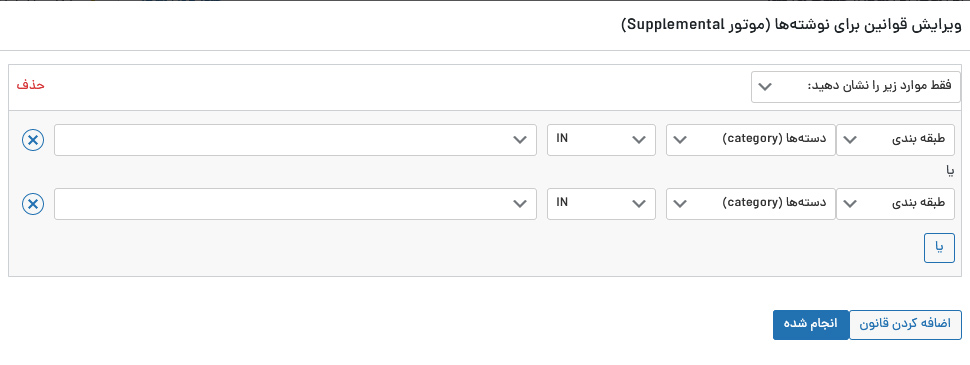Change the second row's IN operator dropdown

pyautogui.click(x=601, y=204)
